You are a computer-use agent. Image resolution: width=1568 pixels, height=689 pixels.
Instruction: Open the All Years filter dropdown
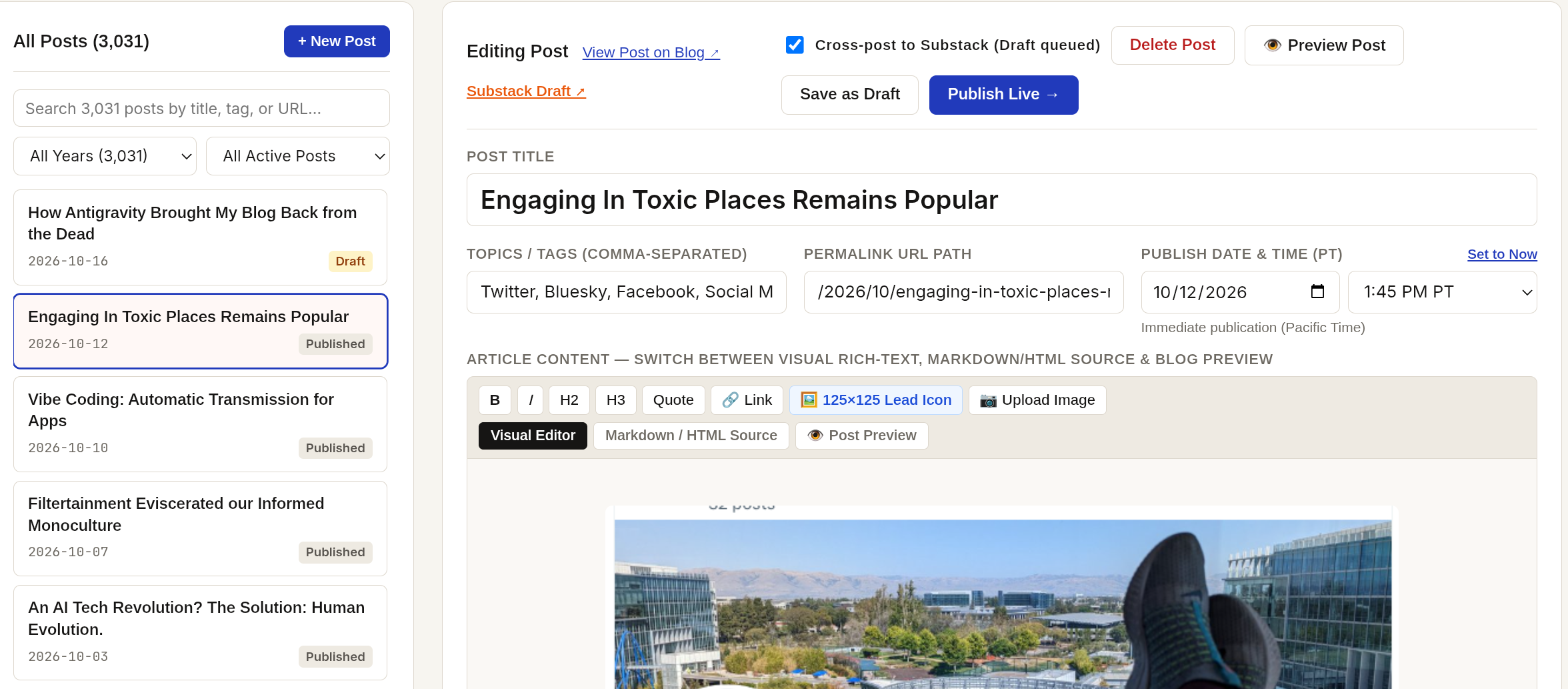(x=105, y=156)
